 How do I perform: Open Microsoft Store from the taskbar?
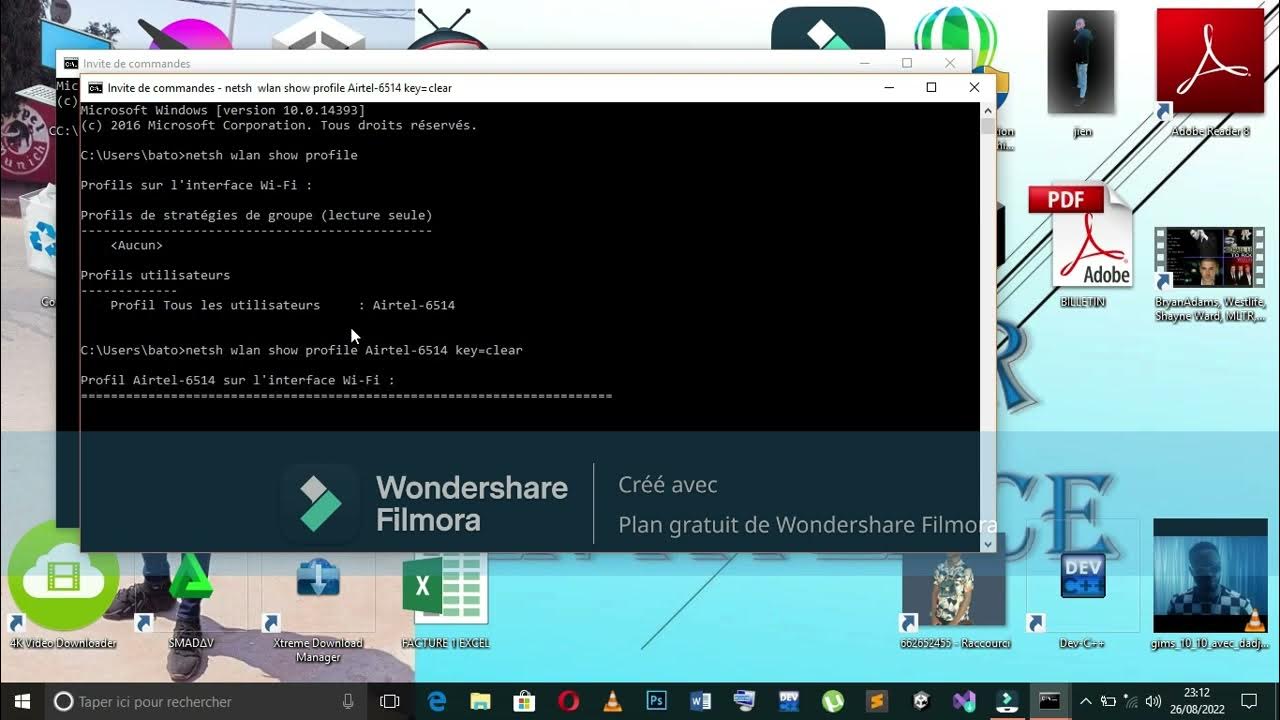tap(525, 701)
